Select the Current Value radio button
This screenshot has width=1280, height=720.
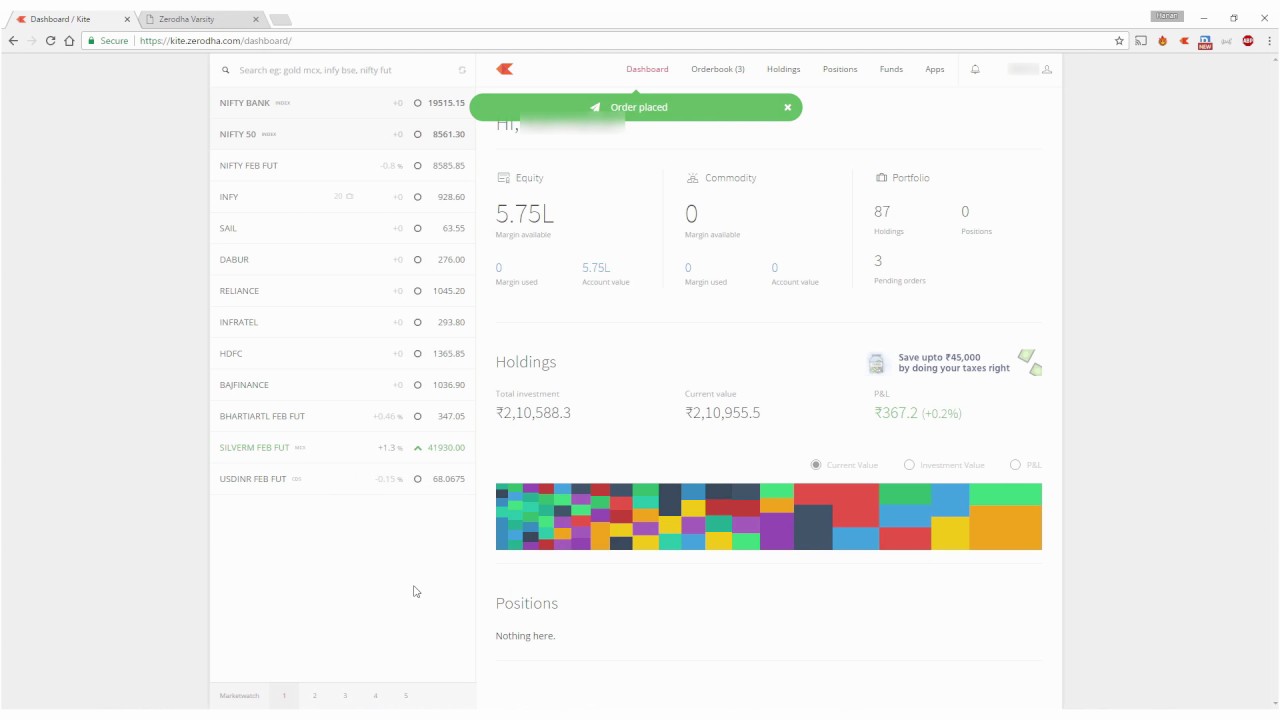click(816, 465)
